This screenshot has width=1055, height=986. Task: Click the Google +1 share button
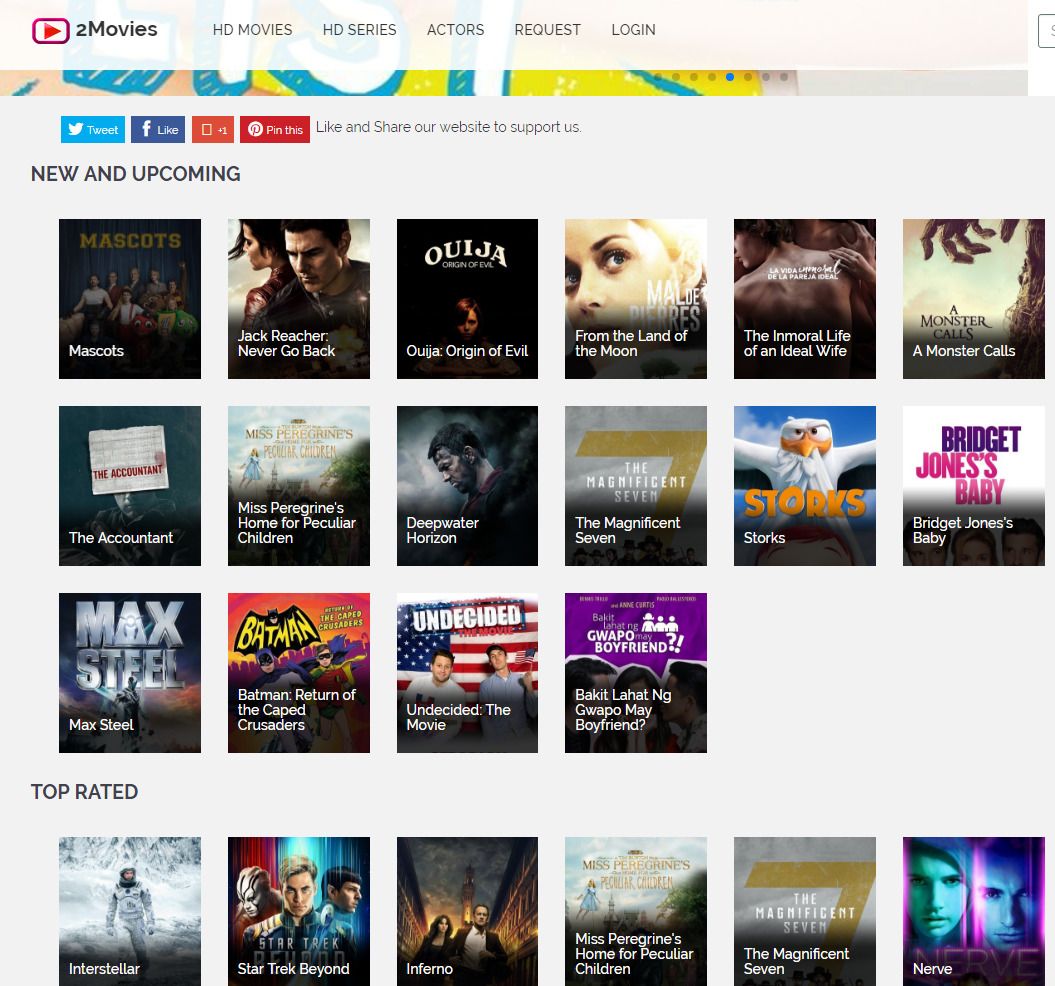click(x=213, y=129)
